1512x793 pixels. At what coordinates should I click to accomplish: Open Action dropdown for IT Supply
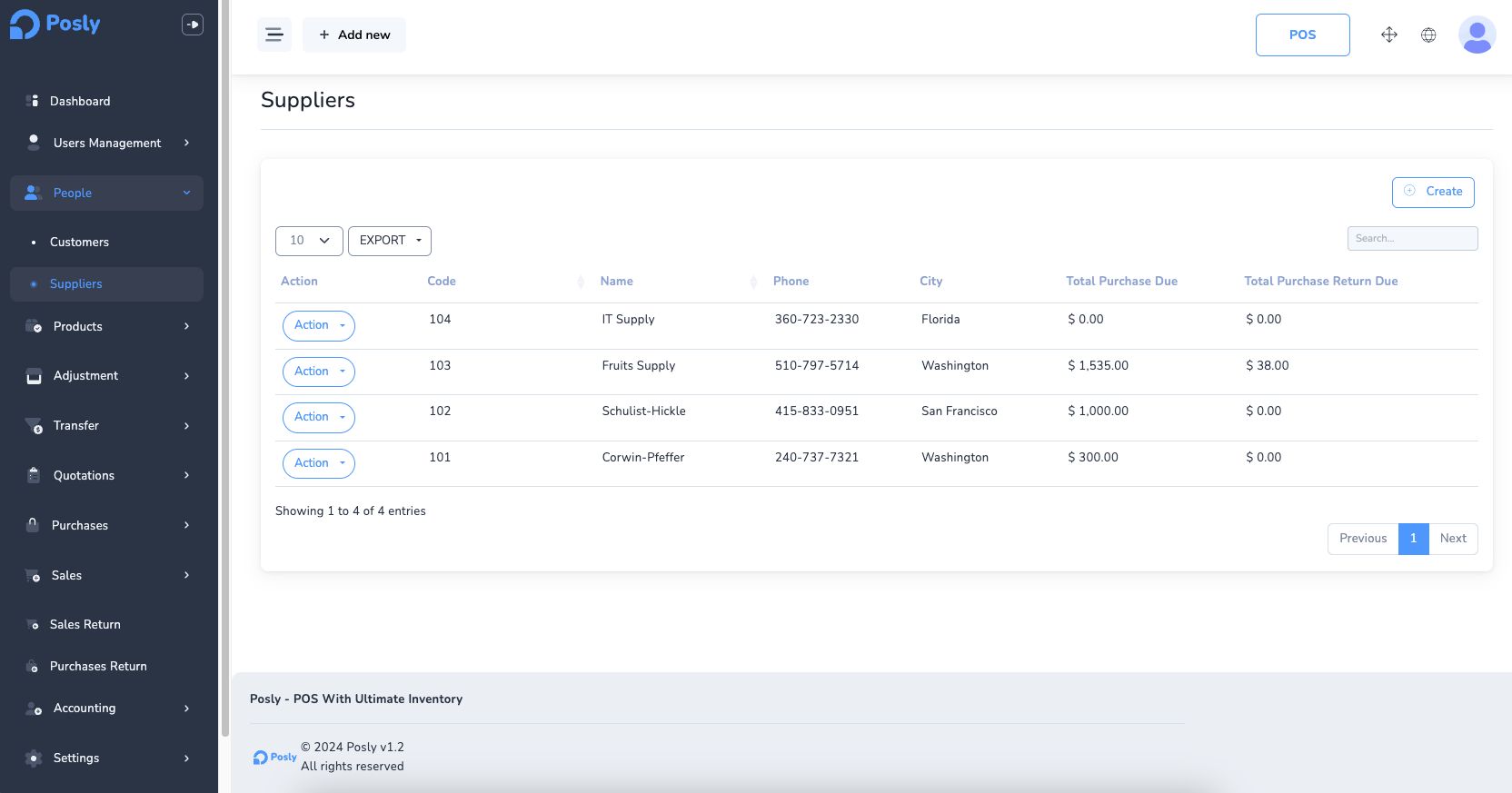(x=318, y=325)
